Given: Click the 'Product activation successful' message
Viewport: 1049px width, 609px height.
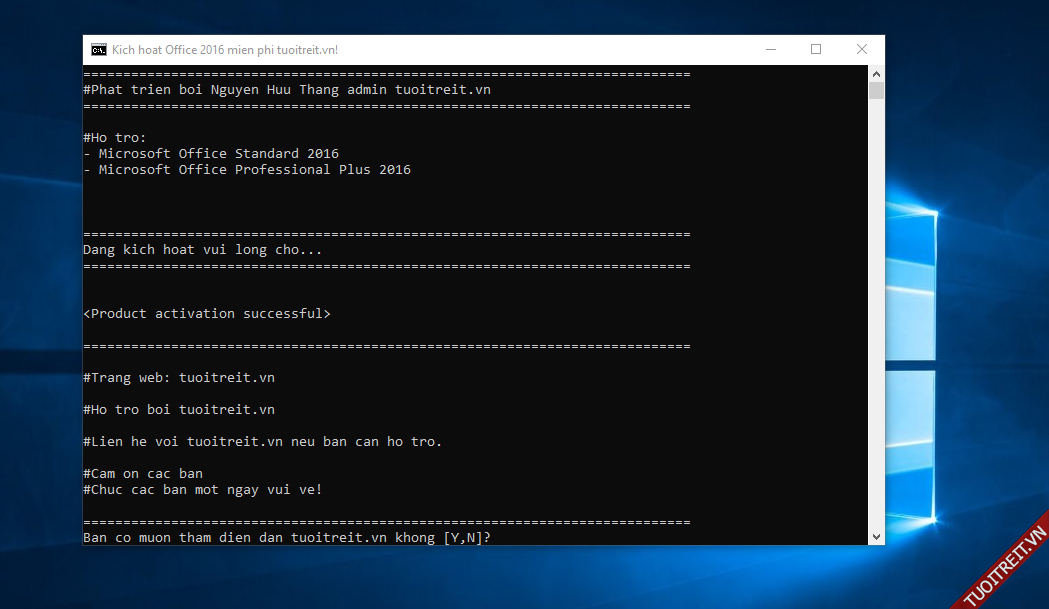Looking at the screenshot, I should [207, 314].
